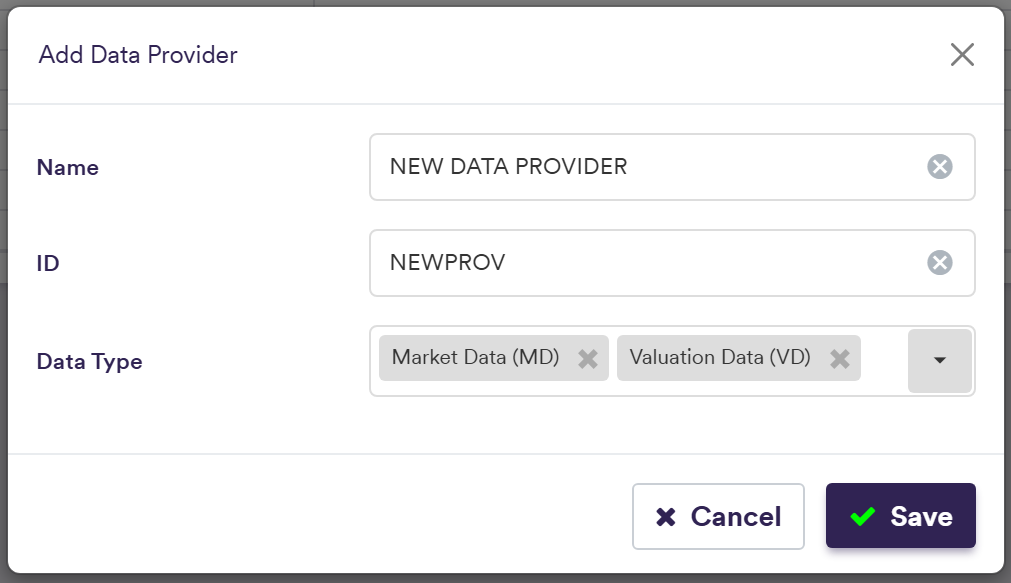Remove the Valuation Data (VD) tag
The width and height of the screenshot is (1011, 583).
(840, 359)
